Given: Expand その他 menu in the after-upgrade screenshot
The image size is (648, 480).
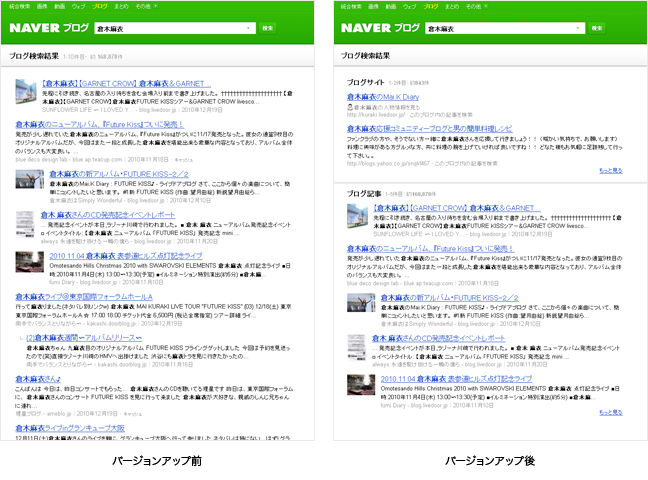Looking at the screenshot, I should coord(477,6).
